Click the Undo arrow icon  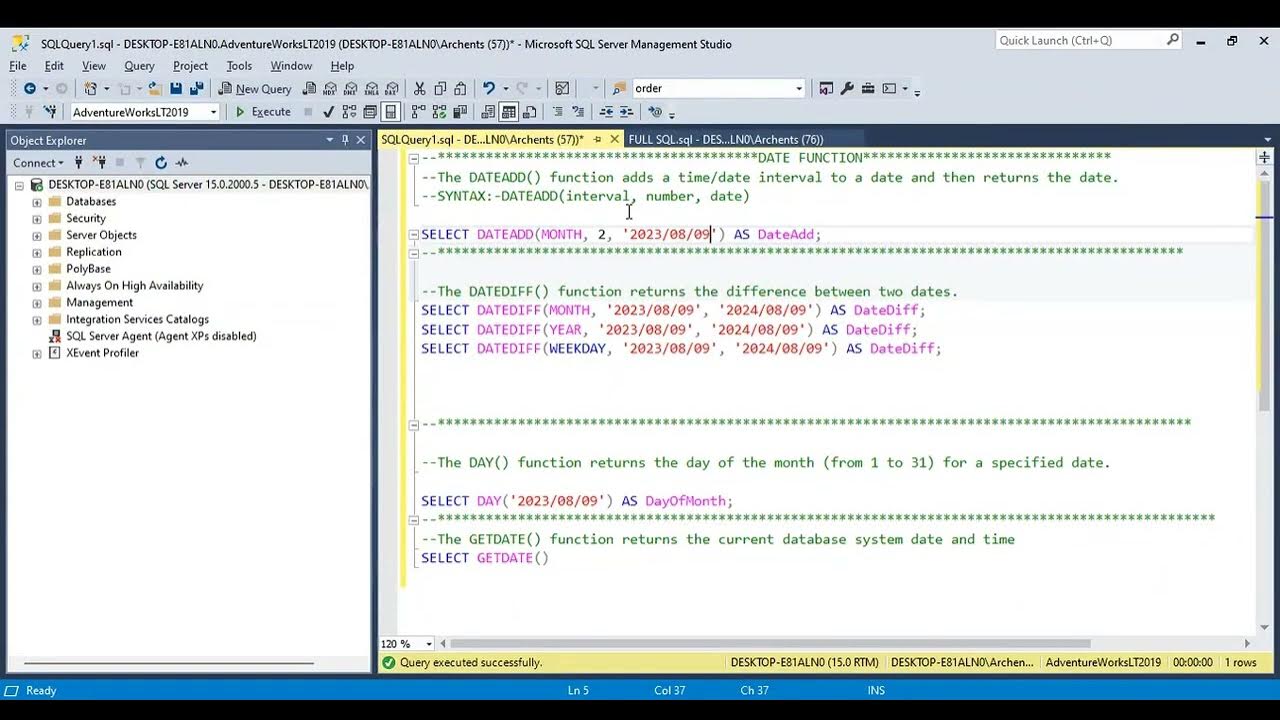(488, 88)
